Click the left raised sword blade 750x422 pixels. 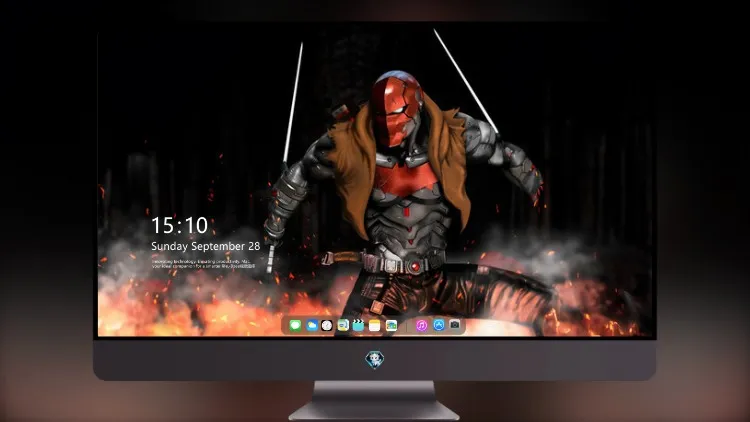point(293,103)
